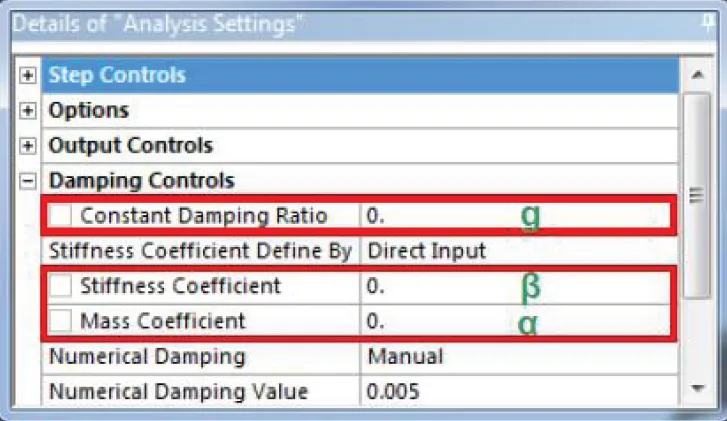Enable the Constant Damping Ratio checkbox
727x421 pixels.
62,216
